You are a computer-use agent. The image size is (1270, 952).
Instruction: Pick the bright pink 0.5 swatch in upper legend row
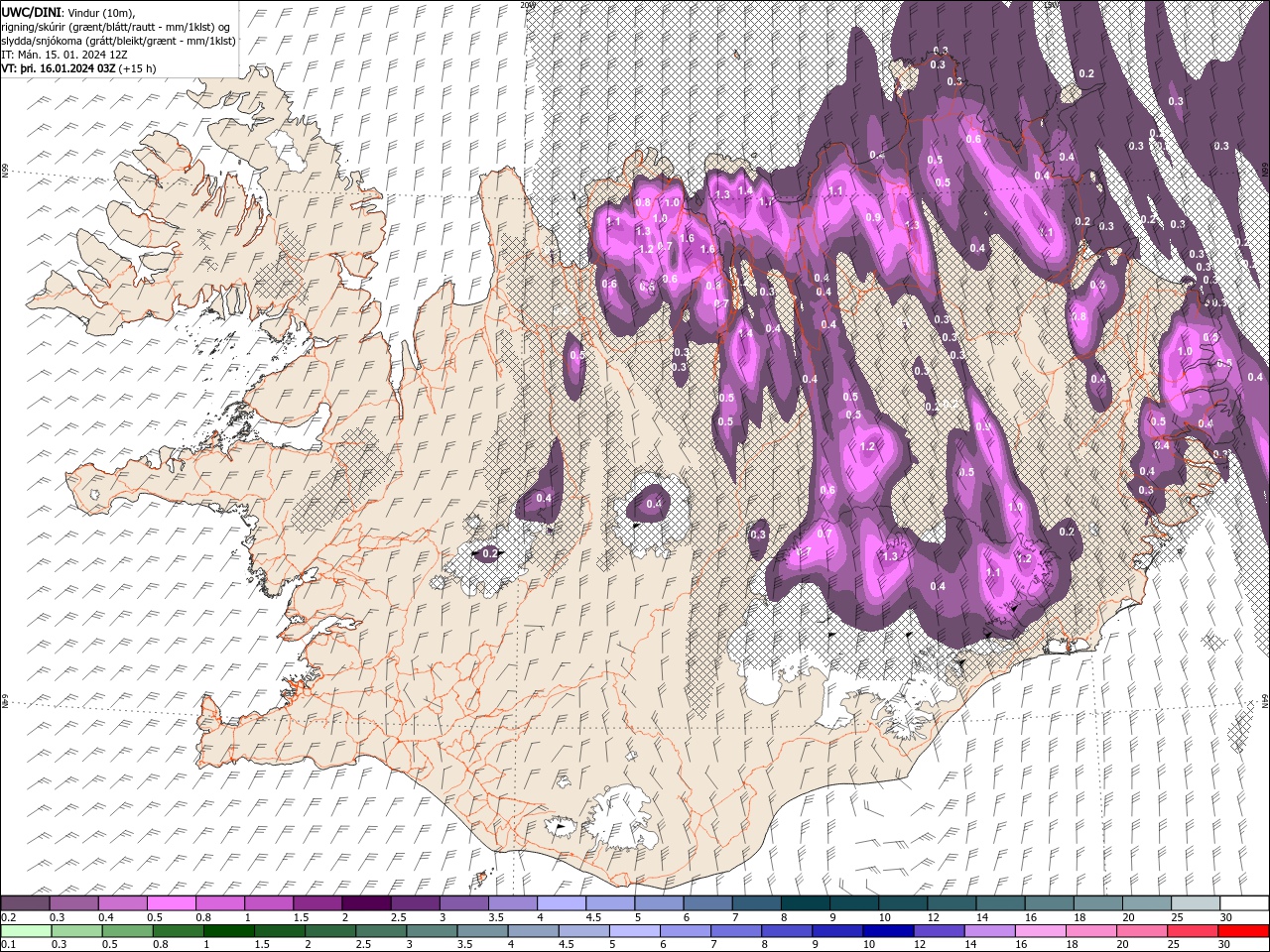(x=171, y=903)
